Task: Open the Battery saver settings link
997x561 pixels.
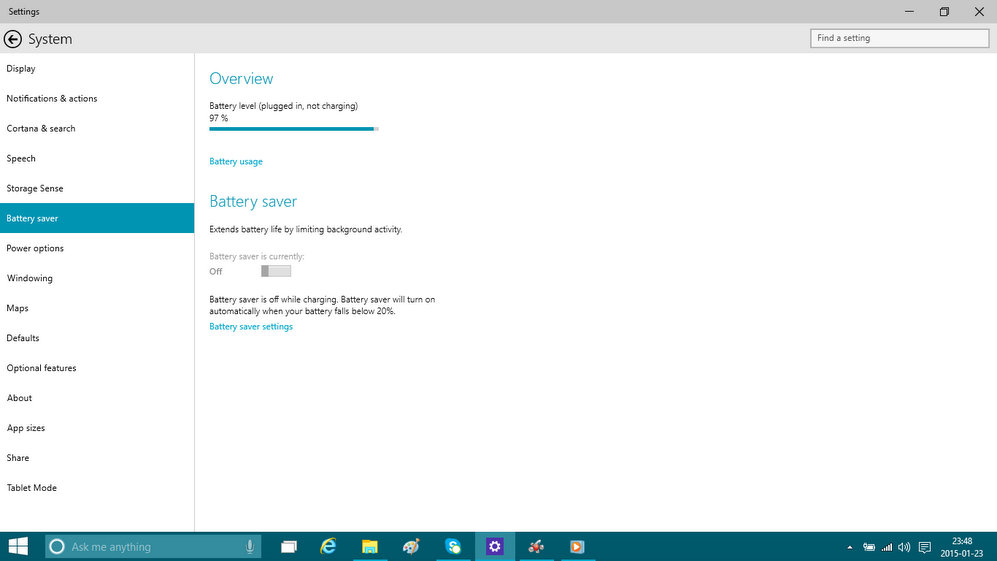Action: coord(251,327)
